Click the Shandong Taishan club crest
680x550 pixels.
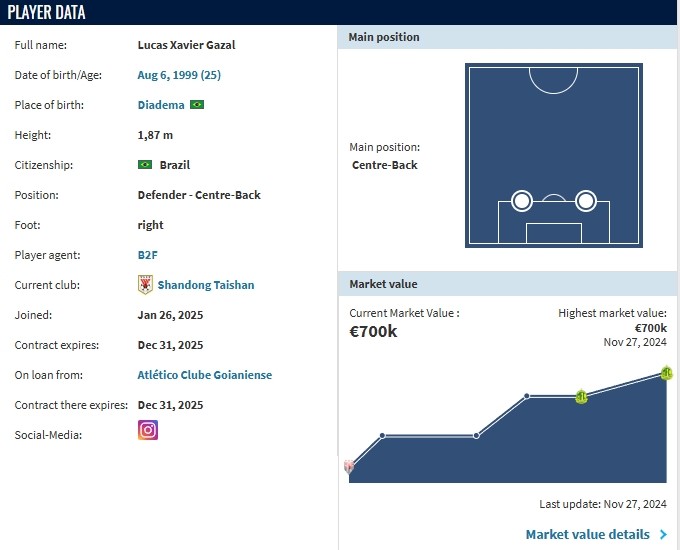pos(145,285)
